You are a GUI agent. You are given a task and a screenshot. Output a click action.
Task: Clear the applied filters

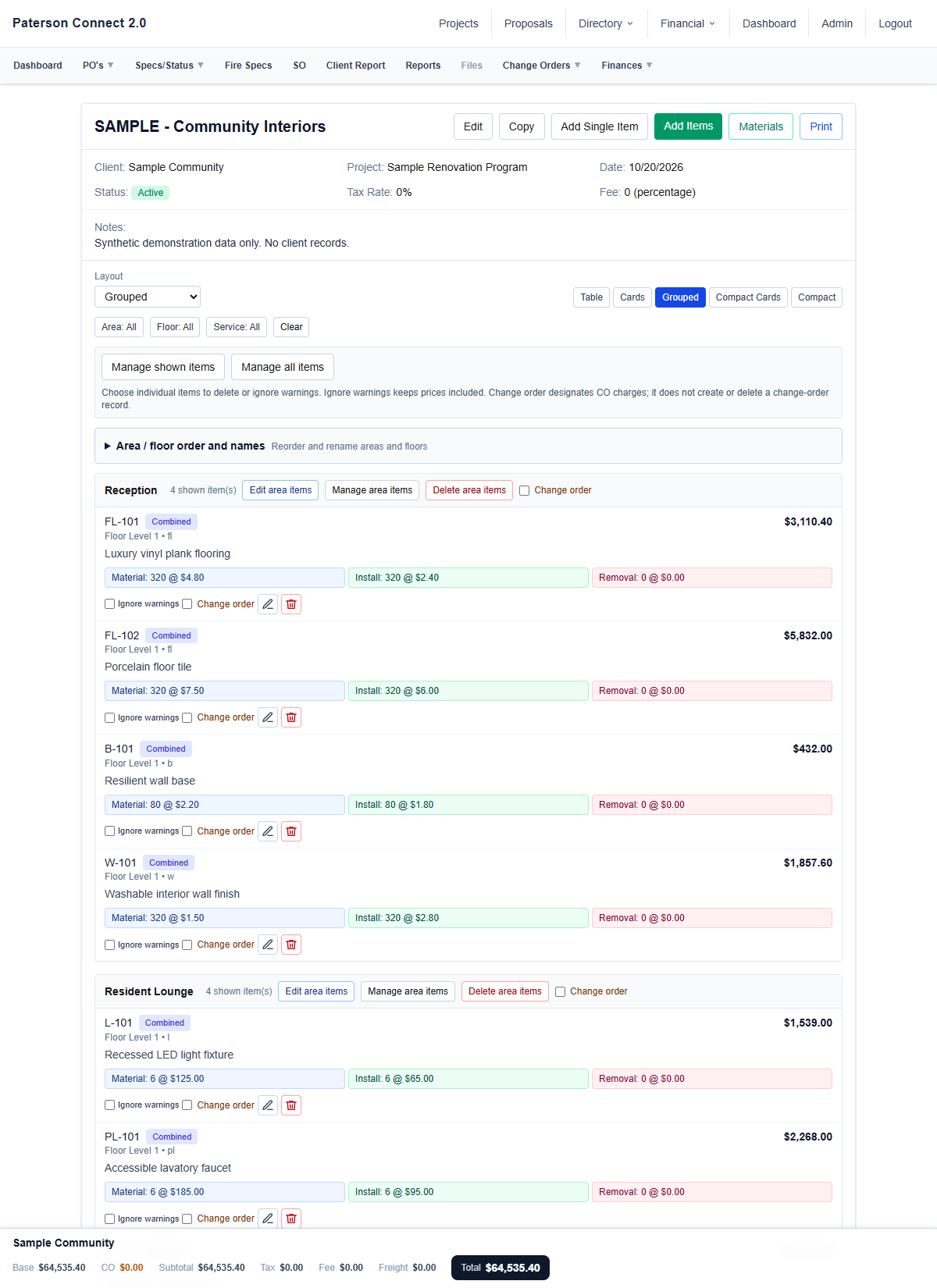pos(291,327)
